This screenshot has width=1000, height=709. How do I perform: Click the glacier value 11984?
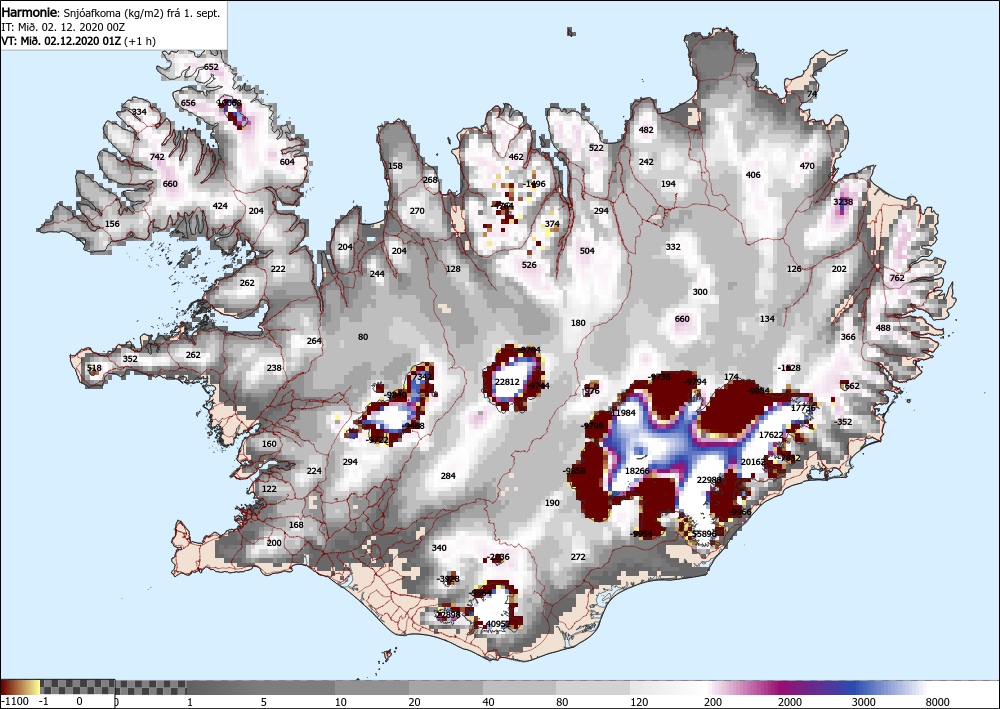(623, 413)
